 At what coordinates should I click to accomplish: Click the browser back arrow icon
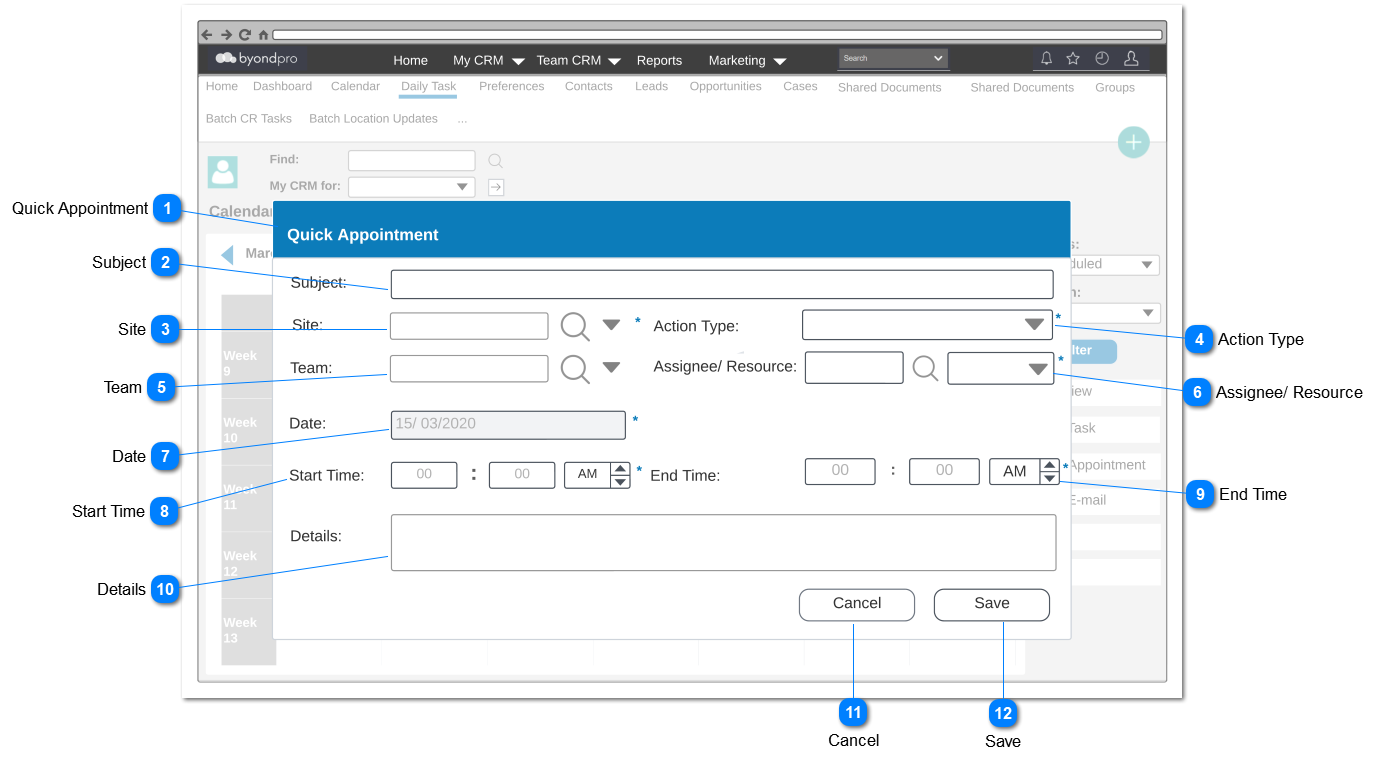click(207, 34)
